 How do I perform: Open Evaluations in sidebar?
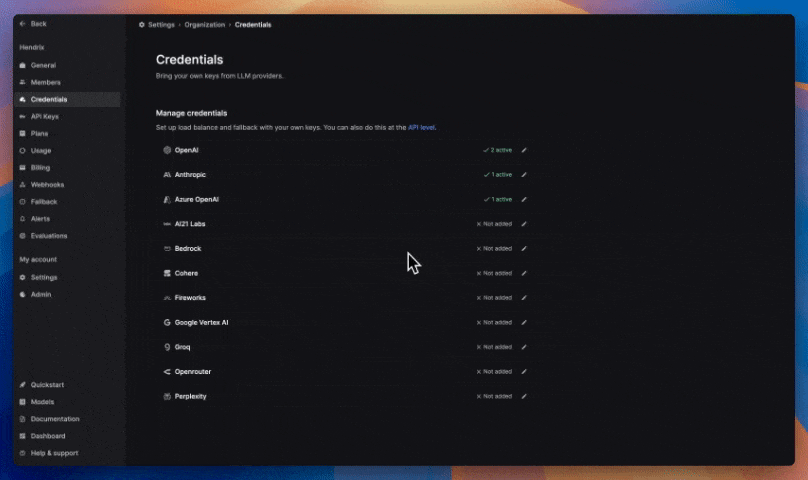click(67, 236)
